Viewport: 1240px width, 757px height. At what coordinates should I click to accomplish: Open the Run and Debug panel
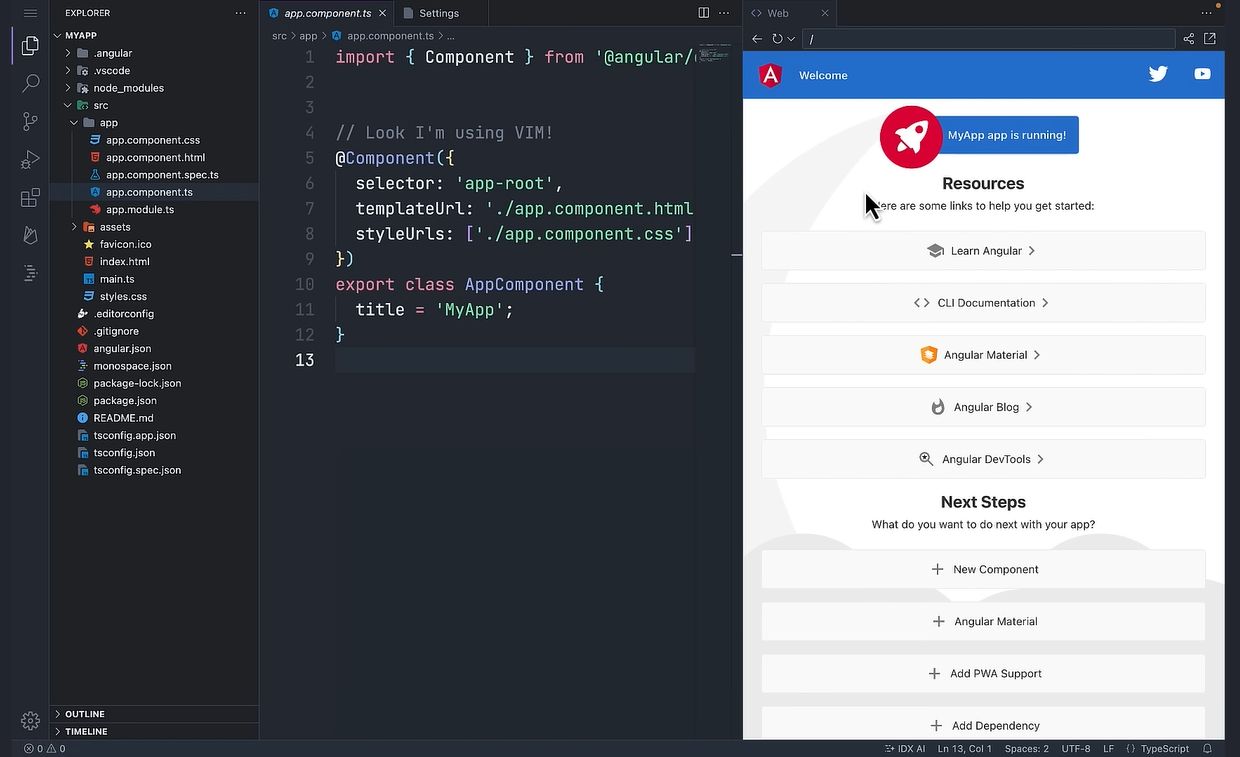[30, 158]
